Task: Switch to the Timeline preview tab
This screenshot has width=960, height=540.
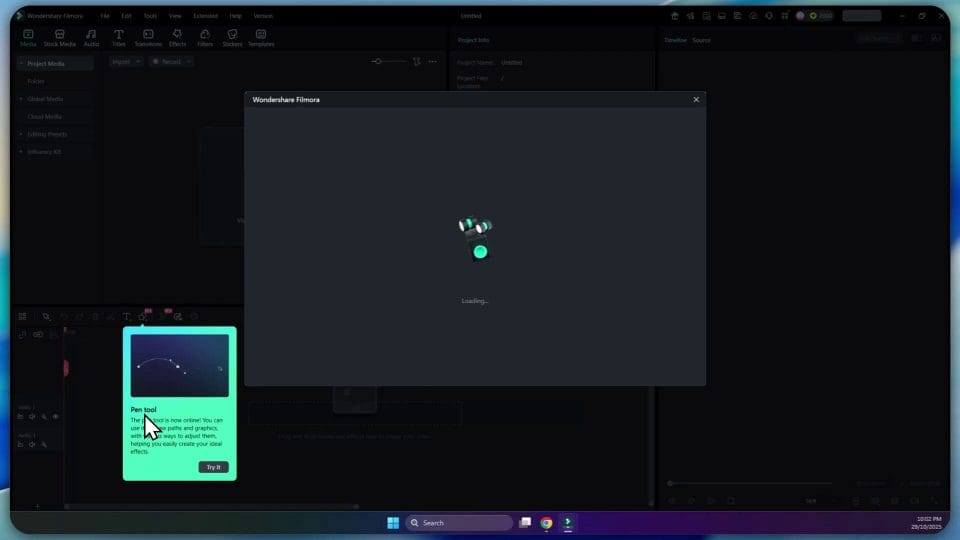Action: click(x=675, y=40)
